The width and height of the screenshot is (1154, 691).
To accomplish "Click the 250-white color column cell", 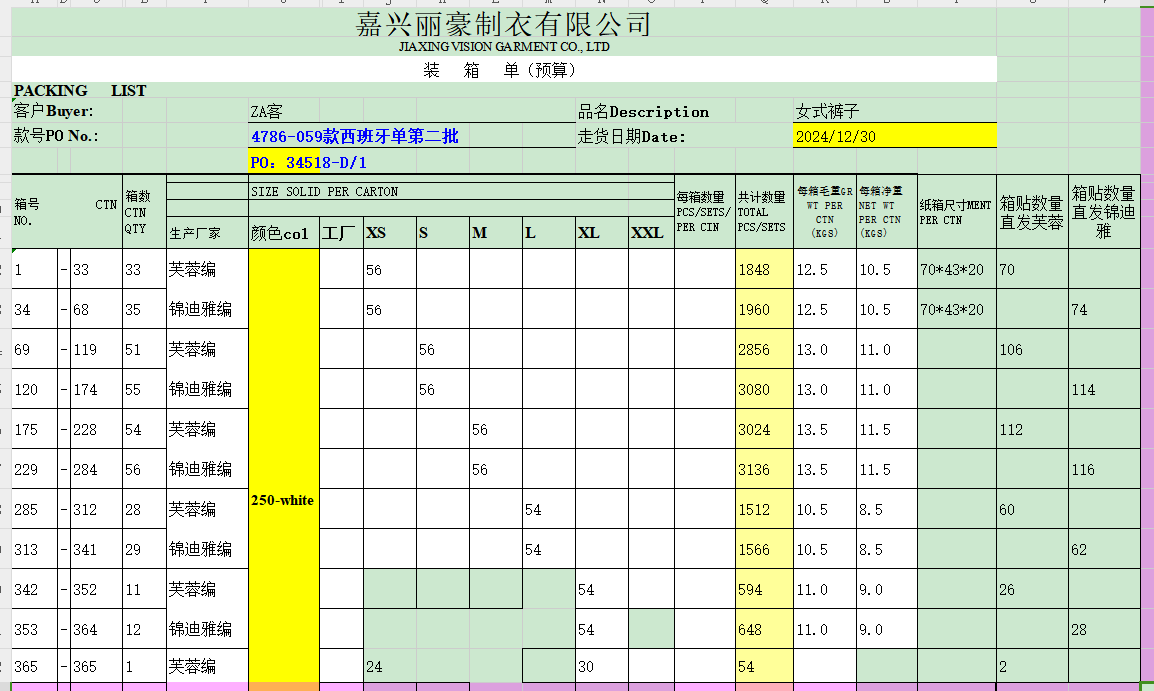I will coord(283,500).
